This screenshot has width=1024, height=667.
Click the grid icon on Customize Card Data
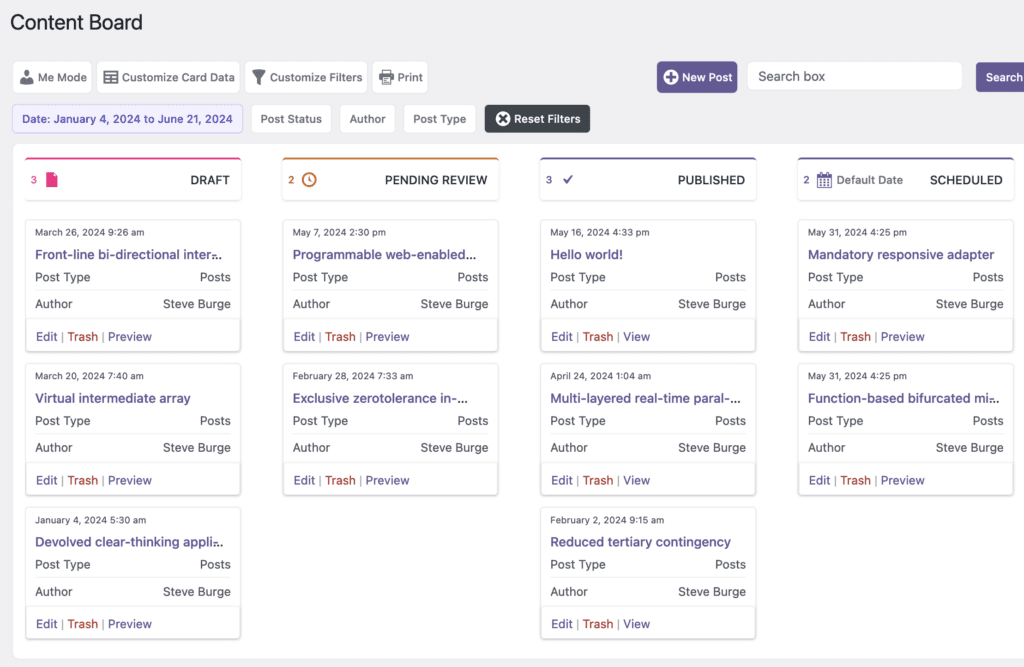[113, 77]
